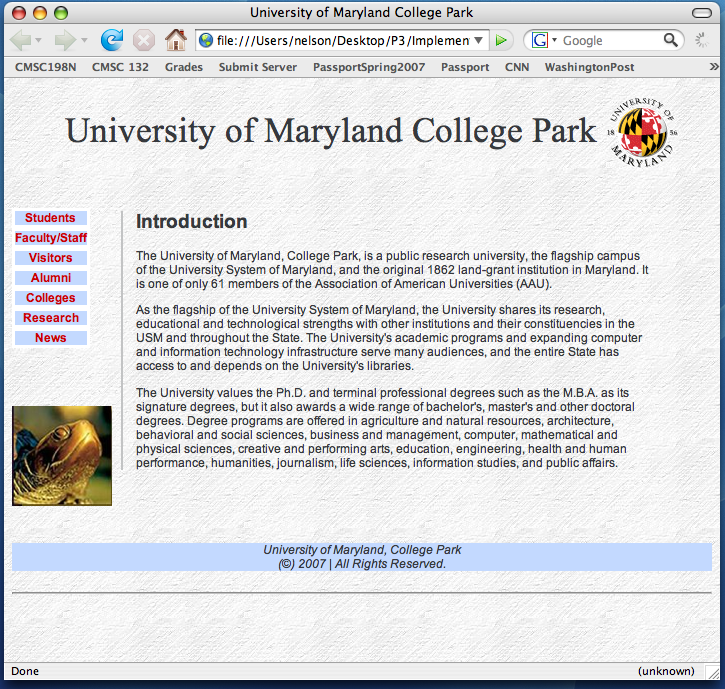Click the browser Forward arrow
This screenshot has height=689, width=725.
coord(65,40)
